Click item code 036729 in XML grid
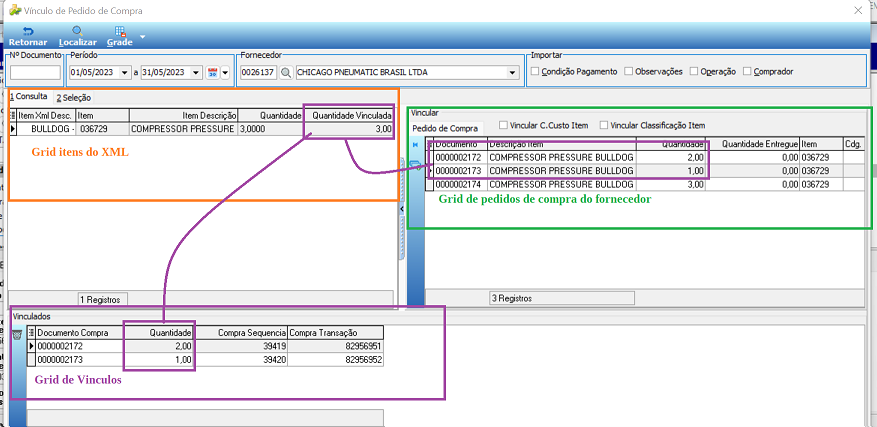This screenshot has width=877, height=427. [x=102, y=129]
